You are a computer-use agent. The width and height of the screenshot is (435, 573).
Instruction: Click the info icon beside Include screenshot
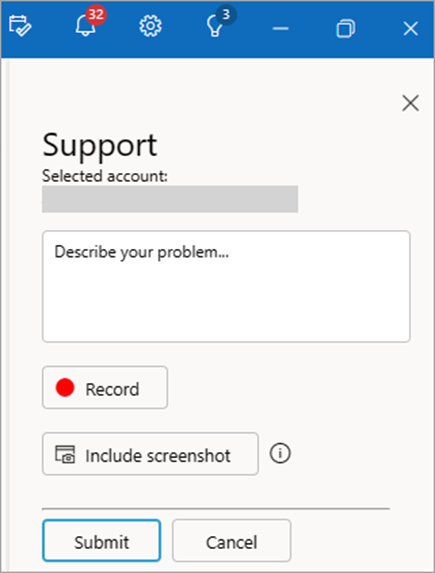coord(280,454)
